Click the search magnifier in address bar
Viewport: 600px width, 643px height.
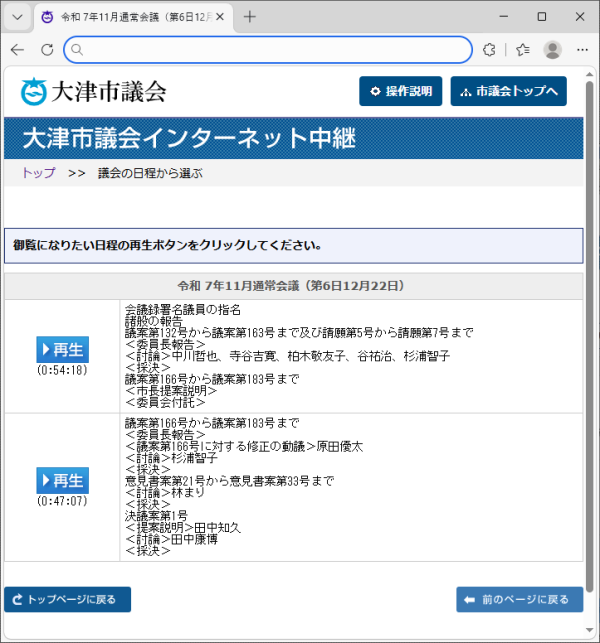[x=77, y=49]
